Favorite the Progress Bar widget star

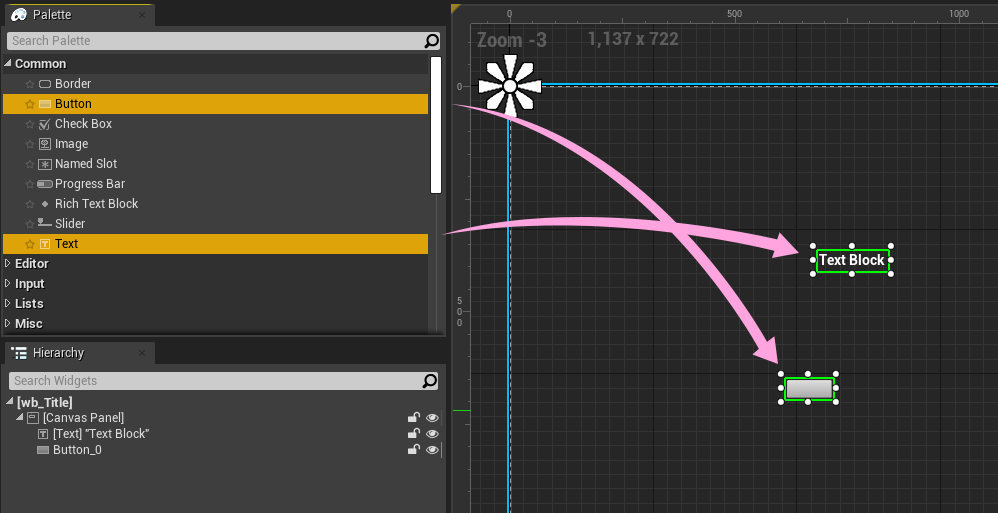29,184
